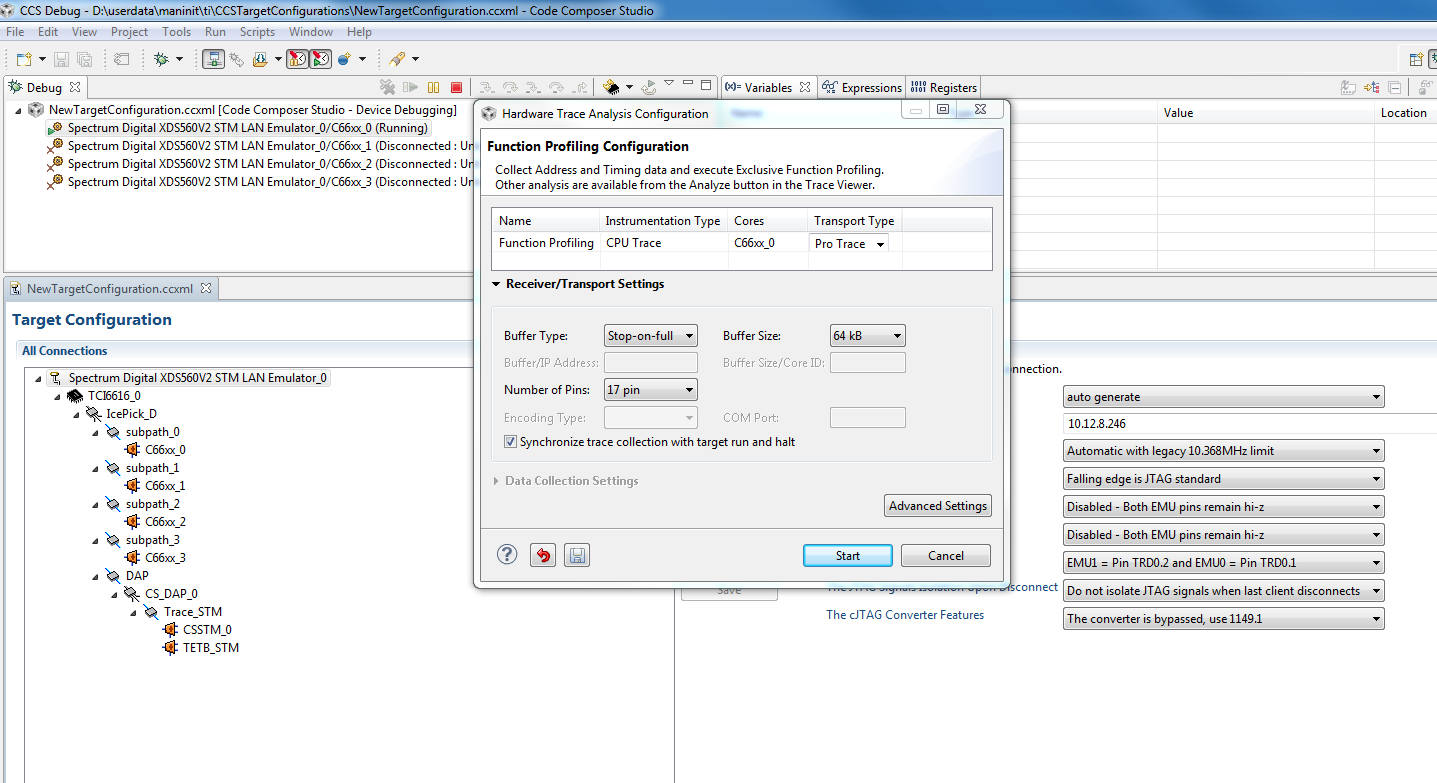This screenshot has height=783, width=1437.
Task: Click the TCI6616_0 chip icon in tree
Action: 75,396
